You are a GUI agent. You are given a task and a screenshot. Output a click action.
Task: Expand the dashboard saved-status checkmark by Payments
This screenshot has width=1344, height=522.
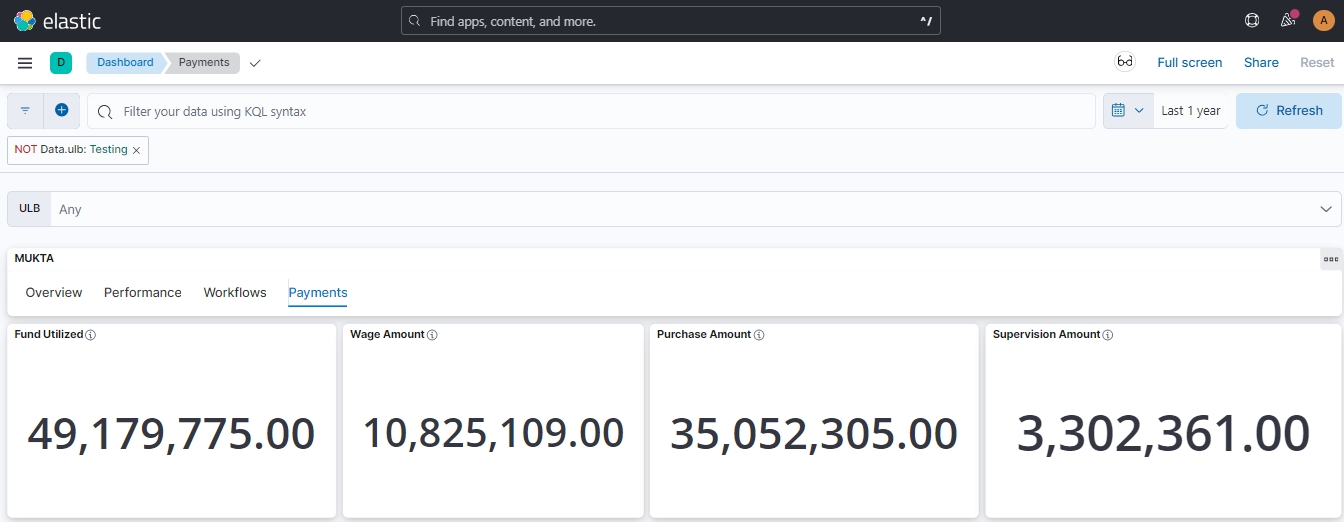point(255,63)
